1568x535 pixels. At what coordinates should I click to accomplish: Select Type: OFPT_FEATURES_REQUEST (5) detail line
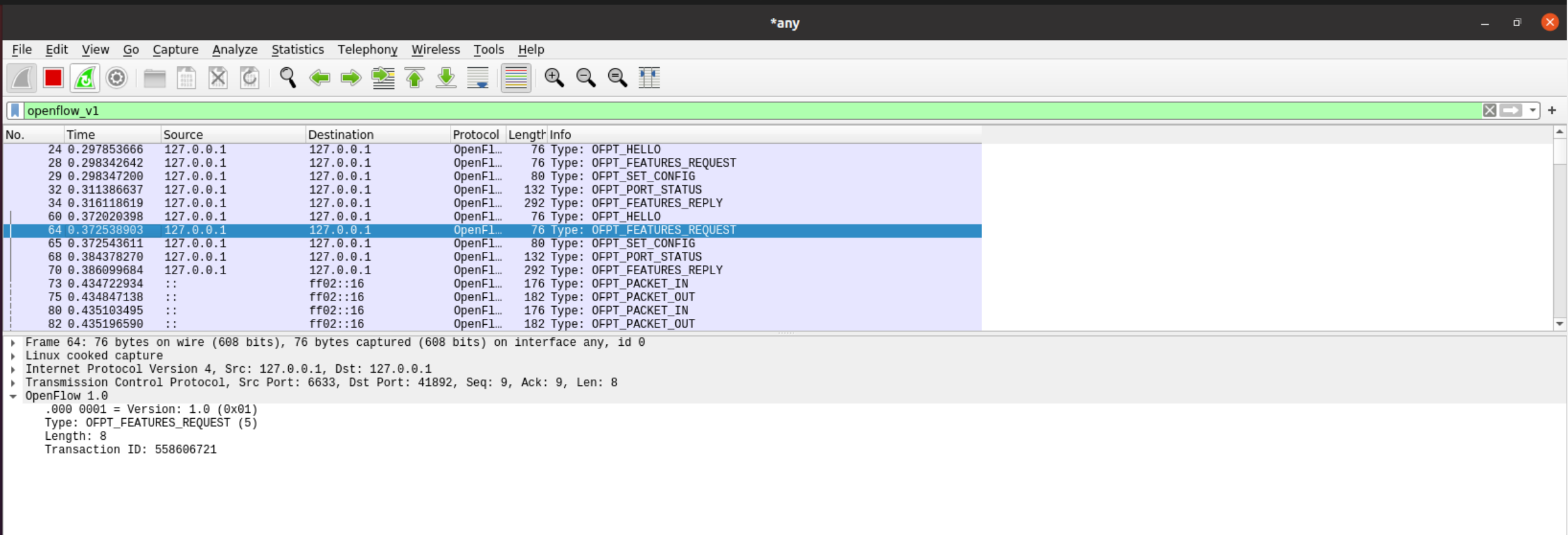(151, 423)
